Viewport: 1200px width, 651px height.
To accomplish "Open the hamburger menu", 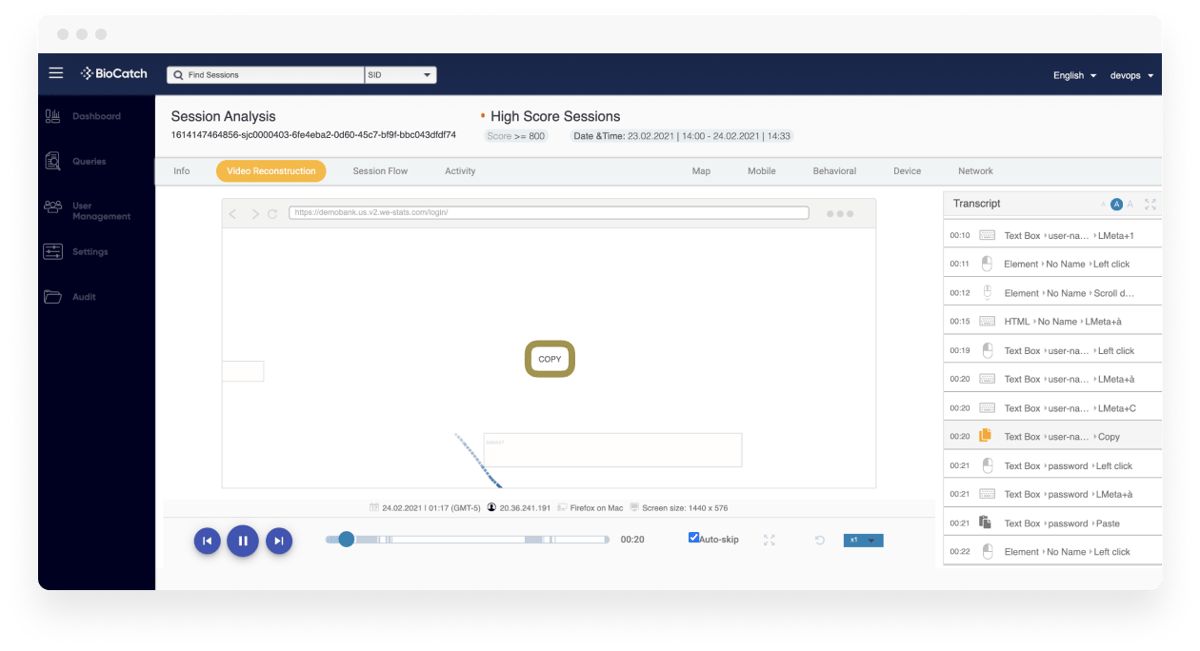I will click(56, 73).
